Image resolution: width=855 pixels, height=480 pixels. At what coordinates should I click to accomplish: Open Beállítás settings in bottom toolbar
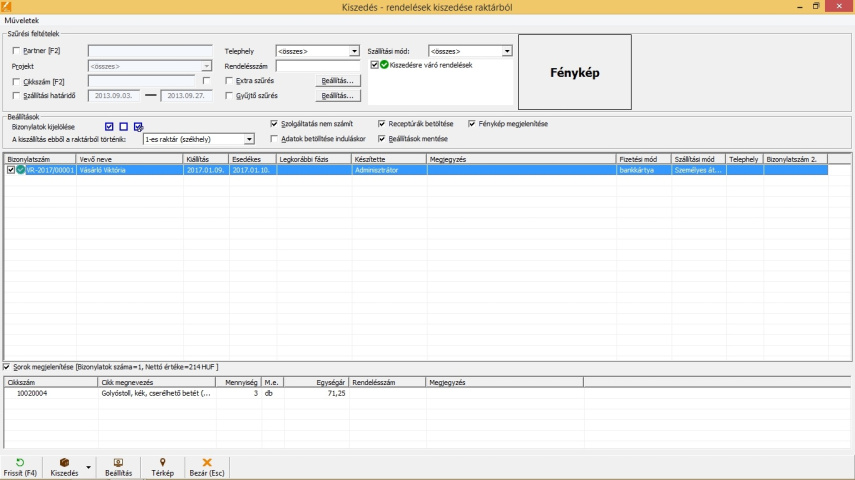118,463
